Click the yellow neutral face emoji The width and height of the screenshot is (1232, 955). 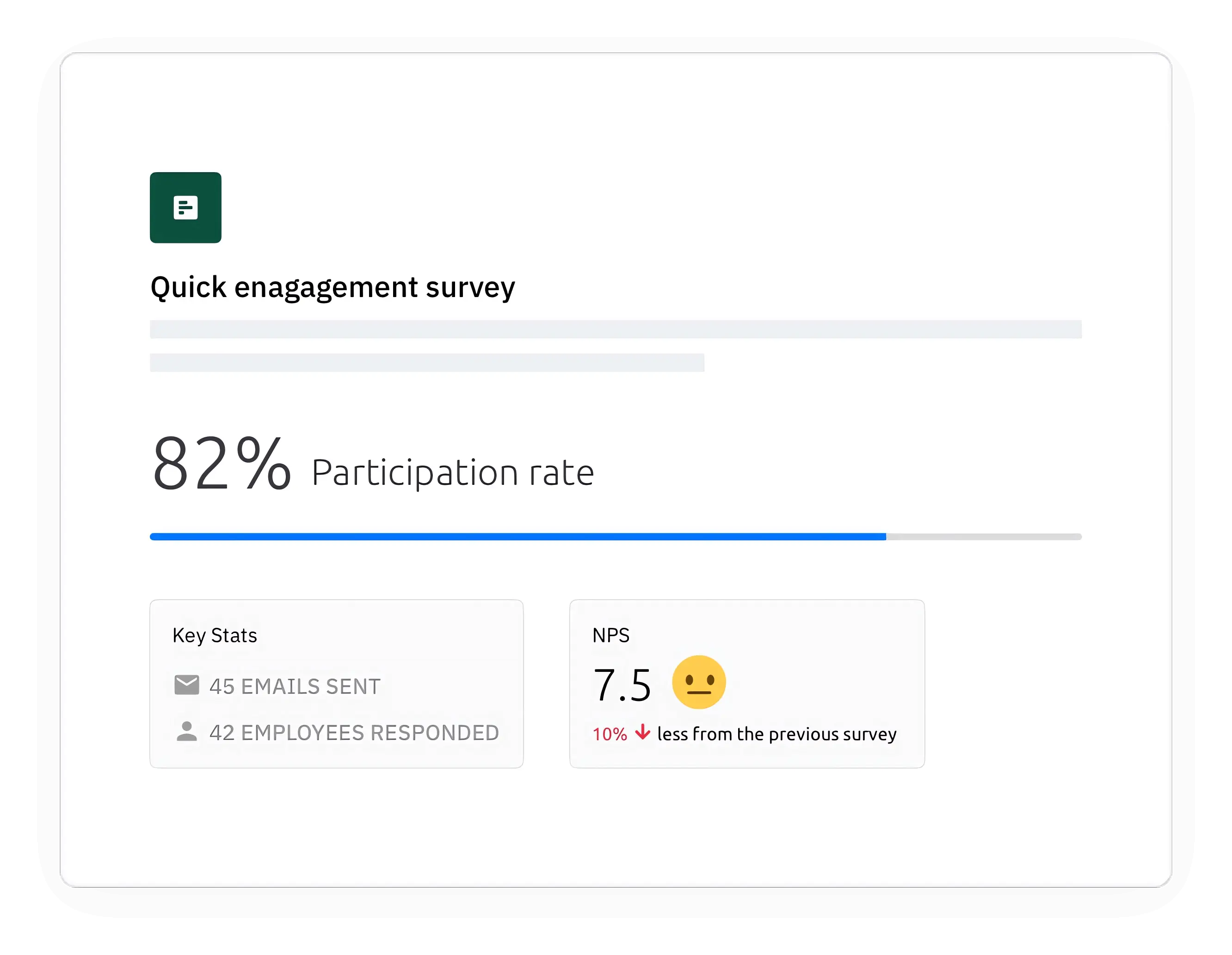tap(698, 682)
